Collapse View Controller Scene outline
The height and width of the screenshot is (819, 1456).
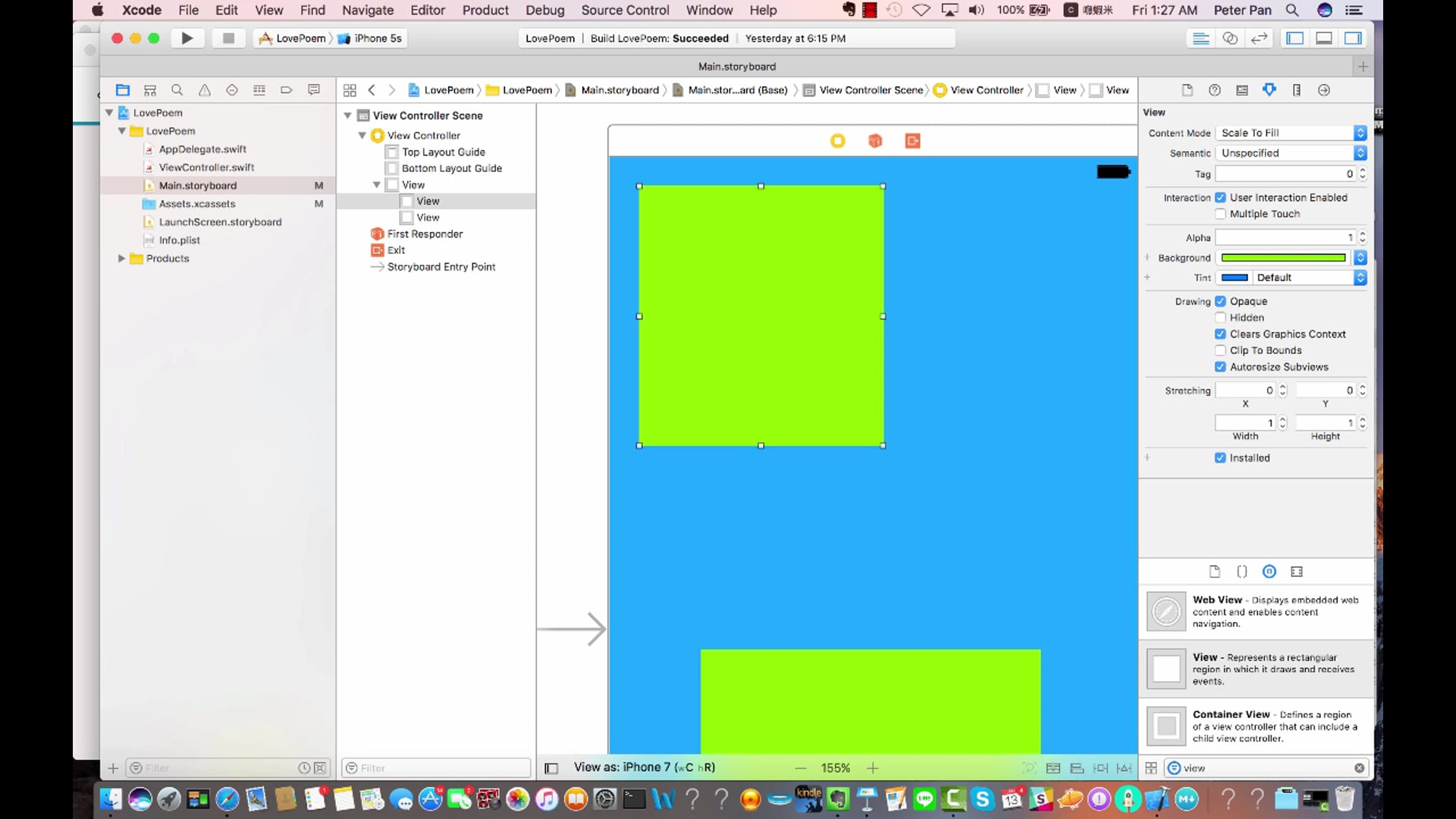347,115
